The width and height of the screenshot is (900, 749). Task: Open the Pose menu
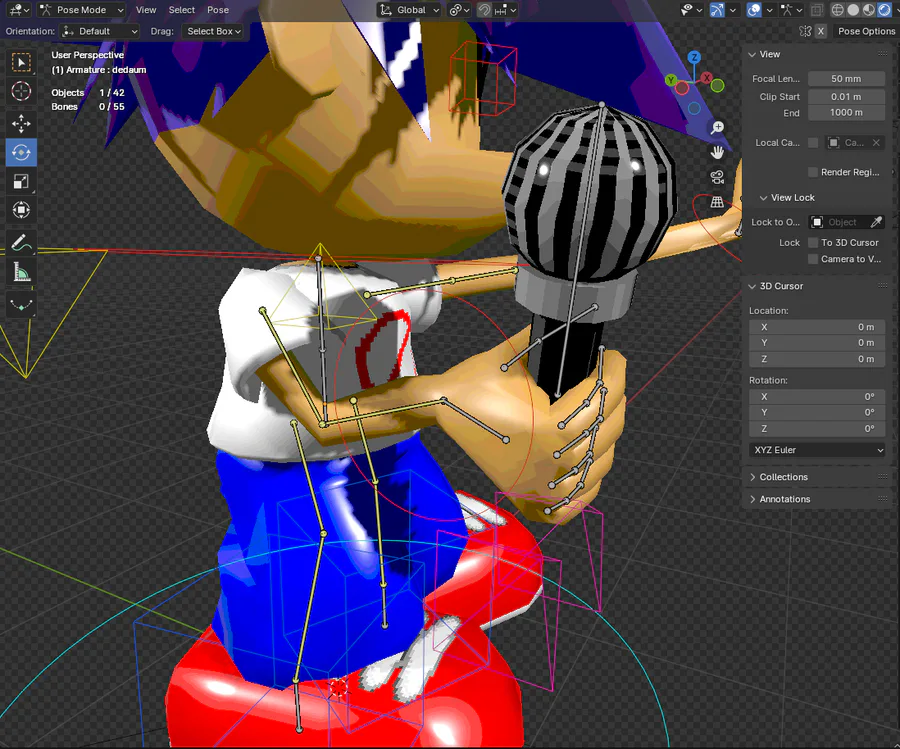pos(218,10)
